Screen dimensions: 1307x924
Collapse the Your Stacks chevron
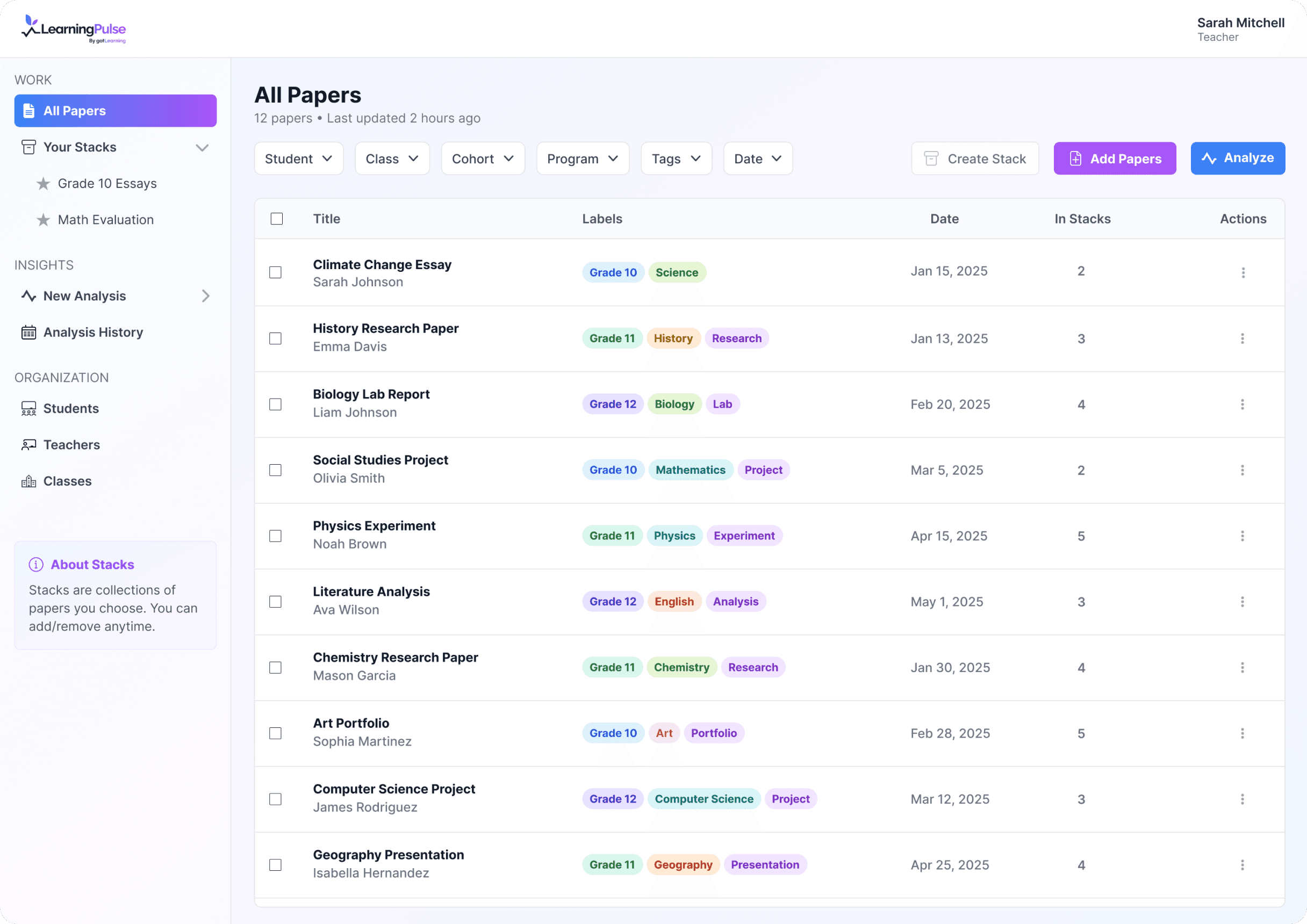coord(202,147)
